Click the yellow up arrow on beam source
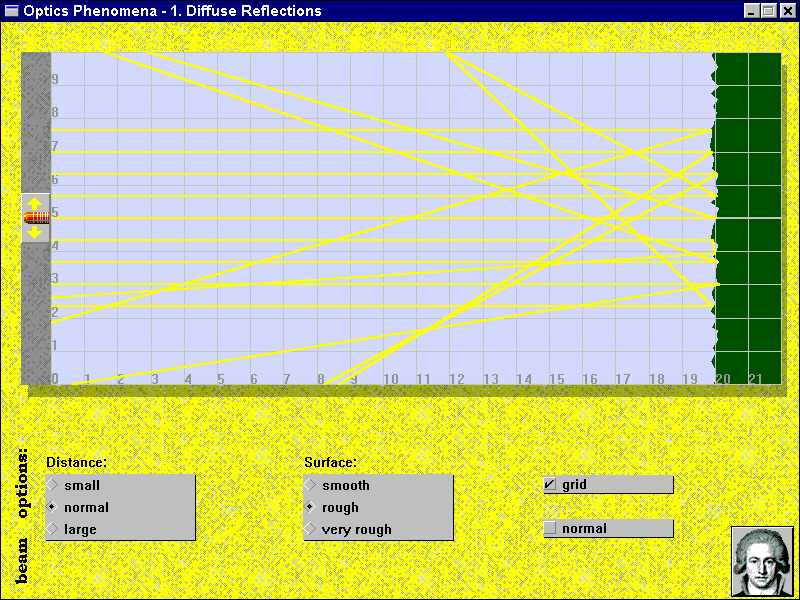 click(35, 203)
